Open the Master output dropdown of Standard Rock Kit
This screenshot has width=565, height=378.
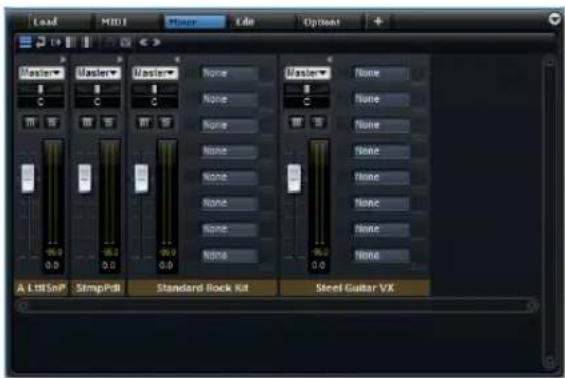point(155,73)
